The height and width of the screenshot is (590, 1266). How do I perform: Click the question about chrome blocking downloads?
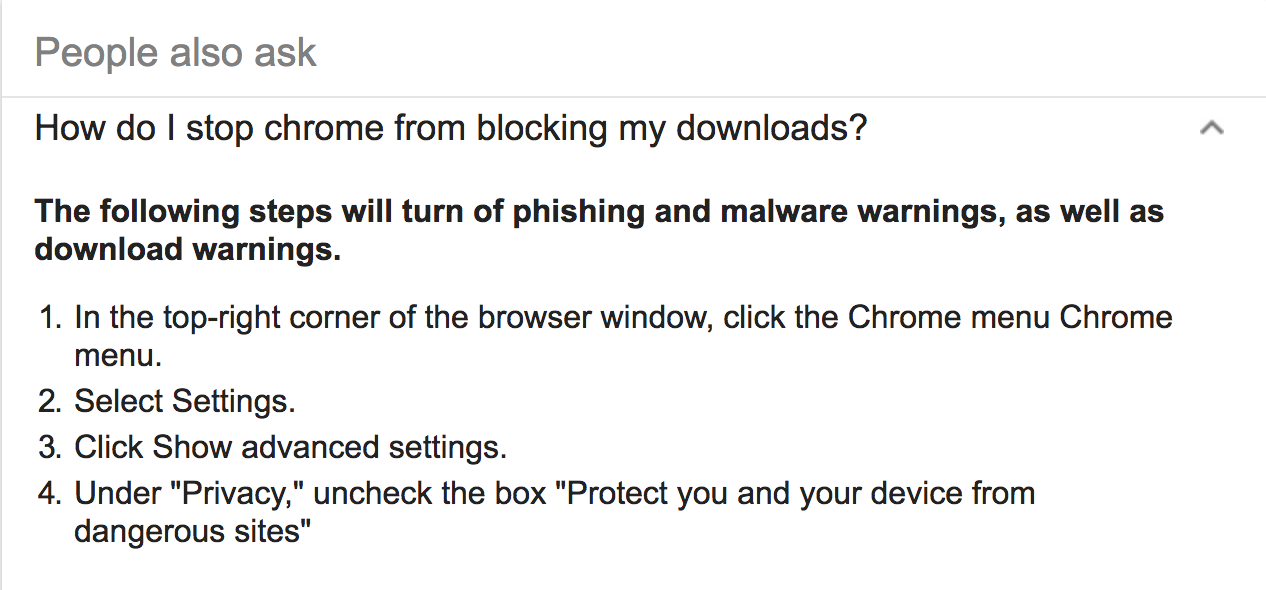point(451,128)
